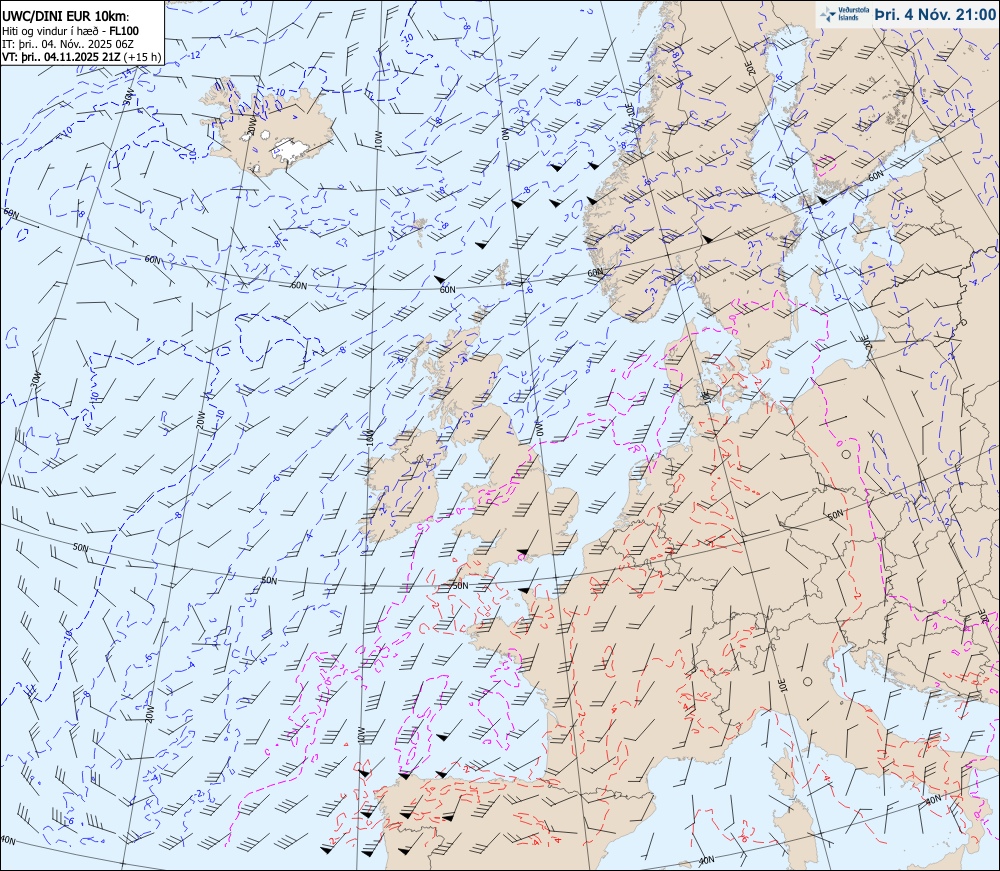This screenshot has width=1000, height=871.
Task: Click the 'IT: þri.. 04. Nóv.. 2025 06Z' line
Action: click(x=68, y=44)
